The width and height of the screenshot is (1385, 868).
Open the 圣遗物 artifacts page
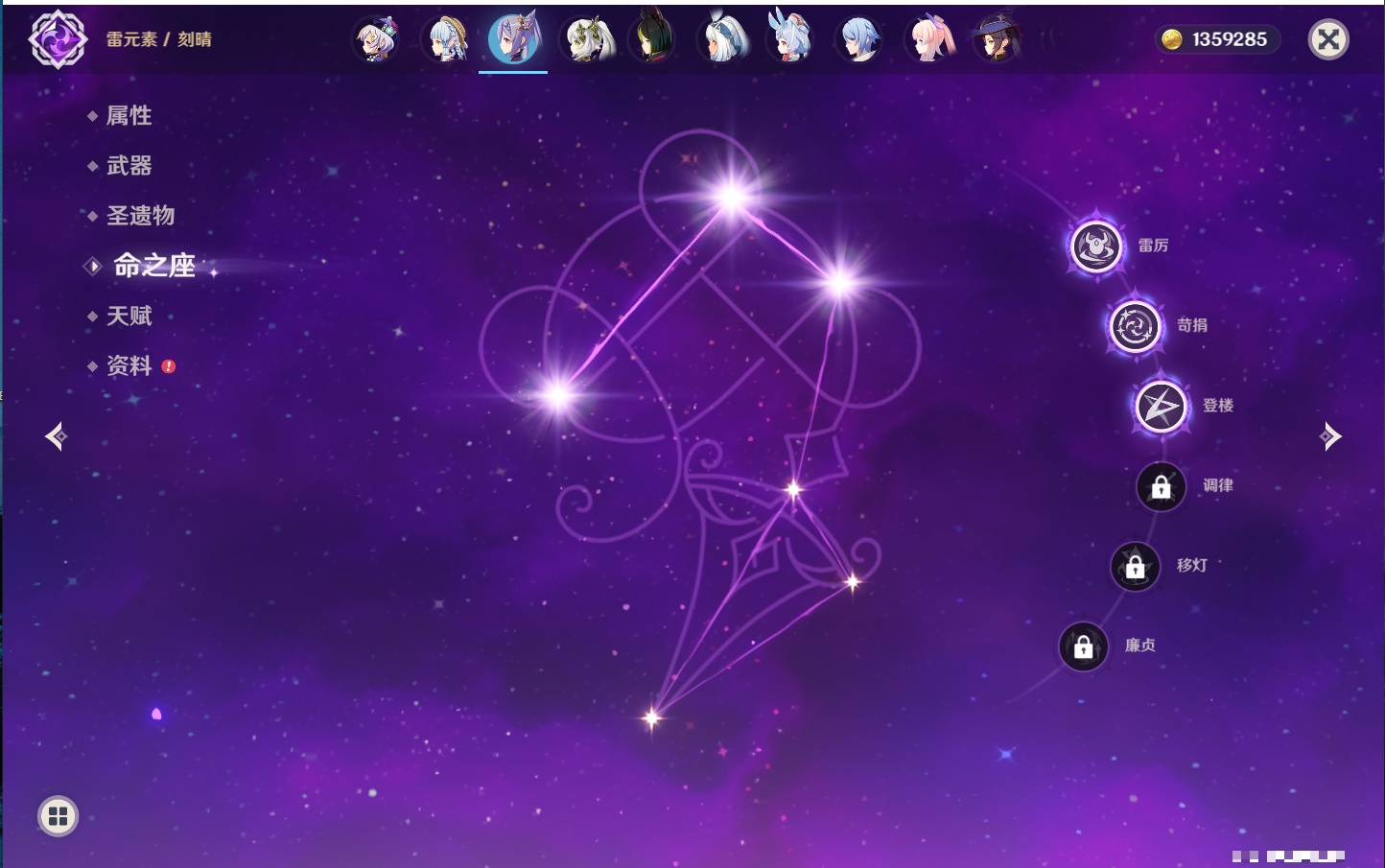click(x=141, y=216)
